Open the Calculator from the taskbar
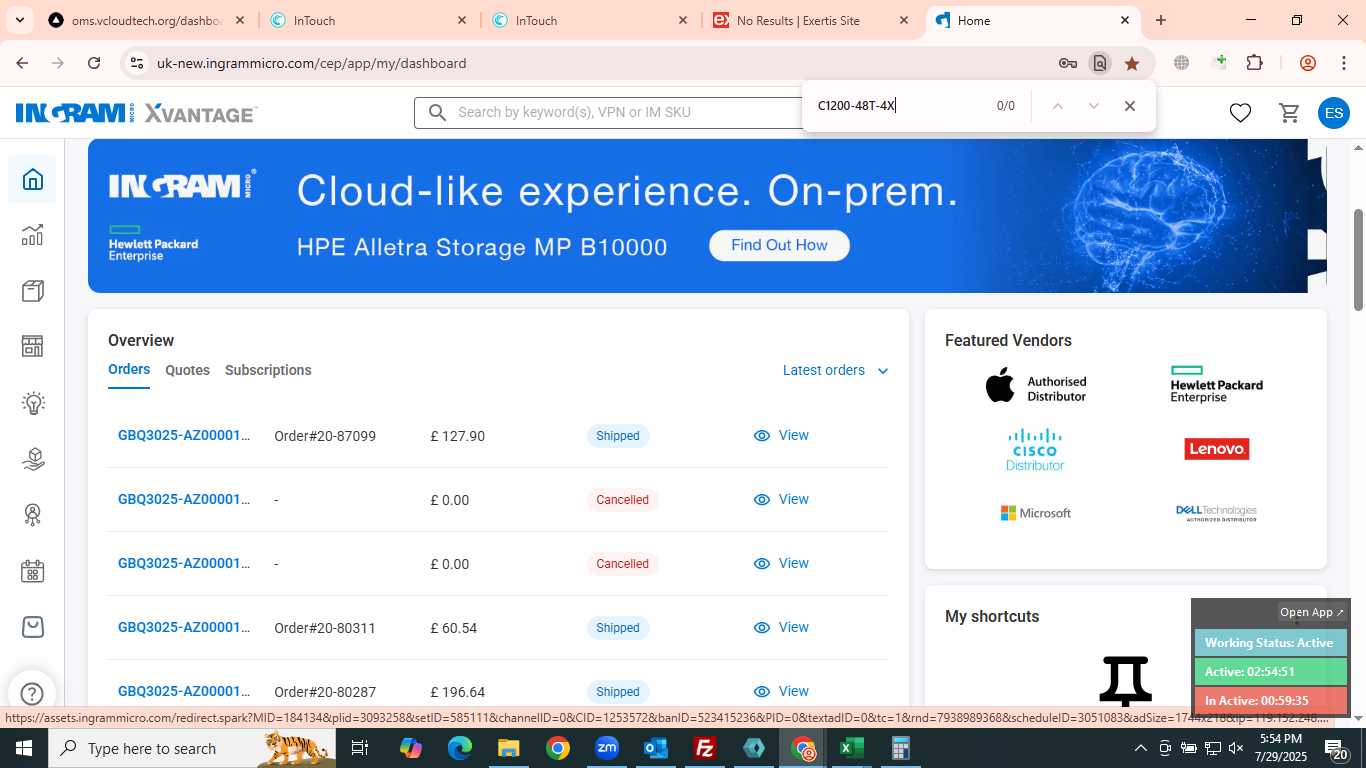This screenshot has height=768, width=1366. (x=901, y=748)
